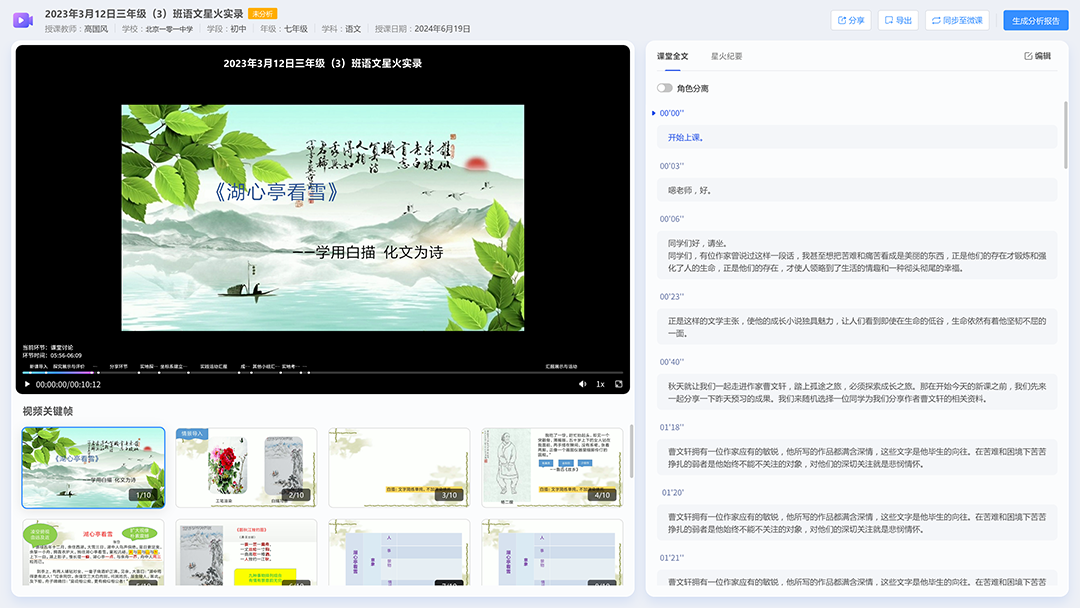Mute the video volume
1080x608 pixels.
pyautogui.click(x=583, y=384)
